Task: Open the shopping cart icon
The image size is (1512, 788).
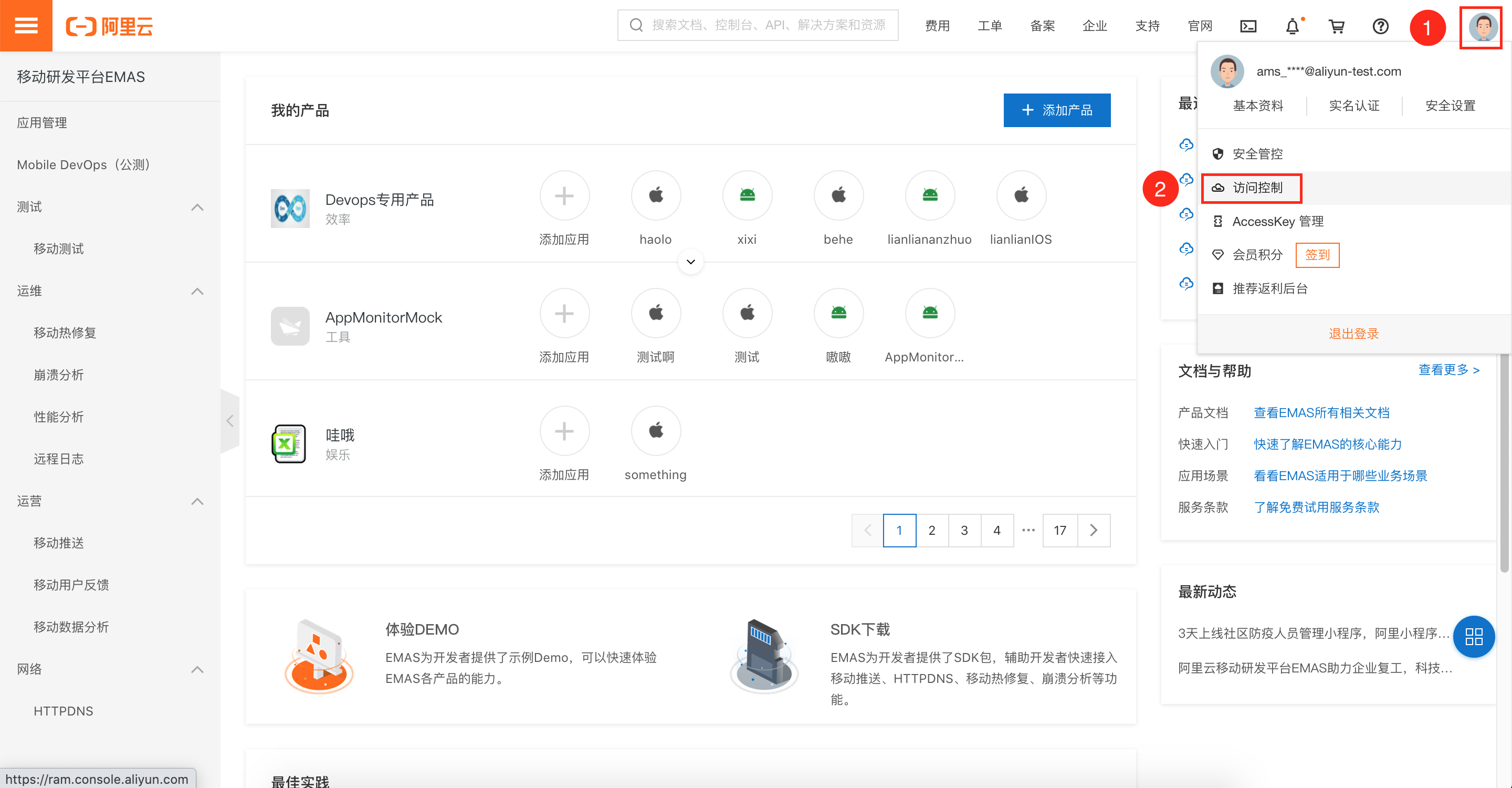Action: coord(1337,26)
